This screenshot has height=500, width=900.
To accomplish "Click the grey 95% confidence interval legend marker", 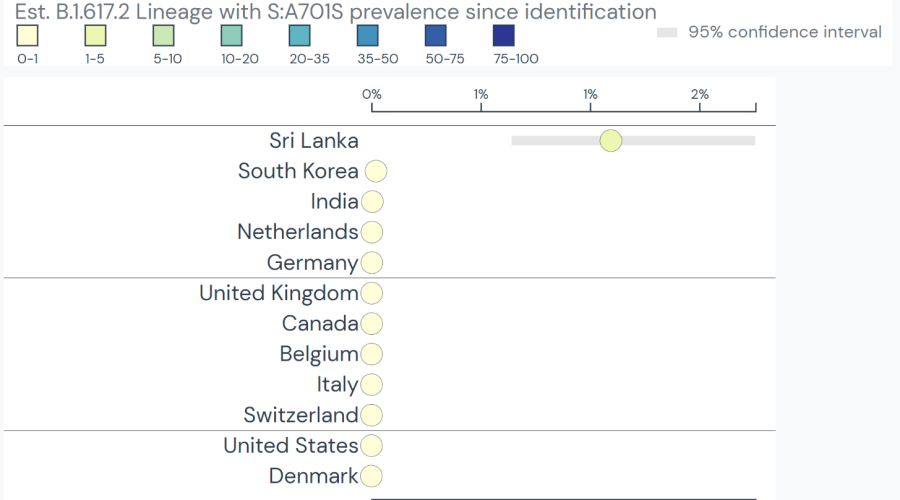I will 667,32.
